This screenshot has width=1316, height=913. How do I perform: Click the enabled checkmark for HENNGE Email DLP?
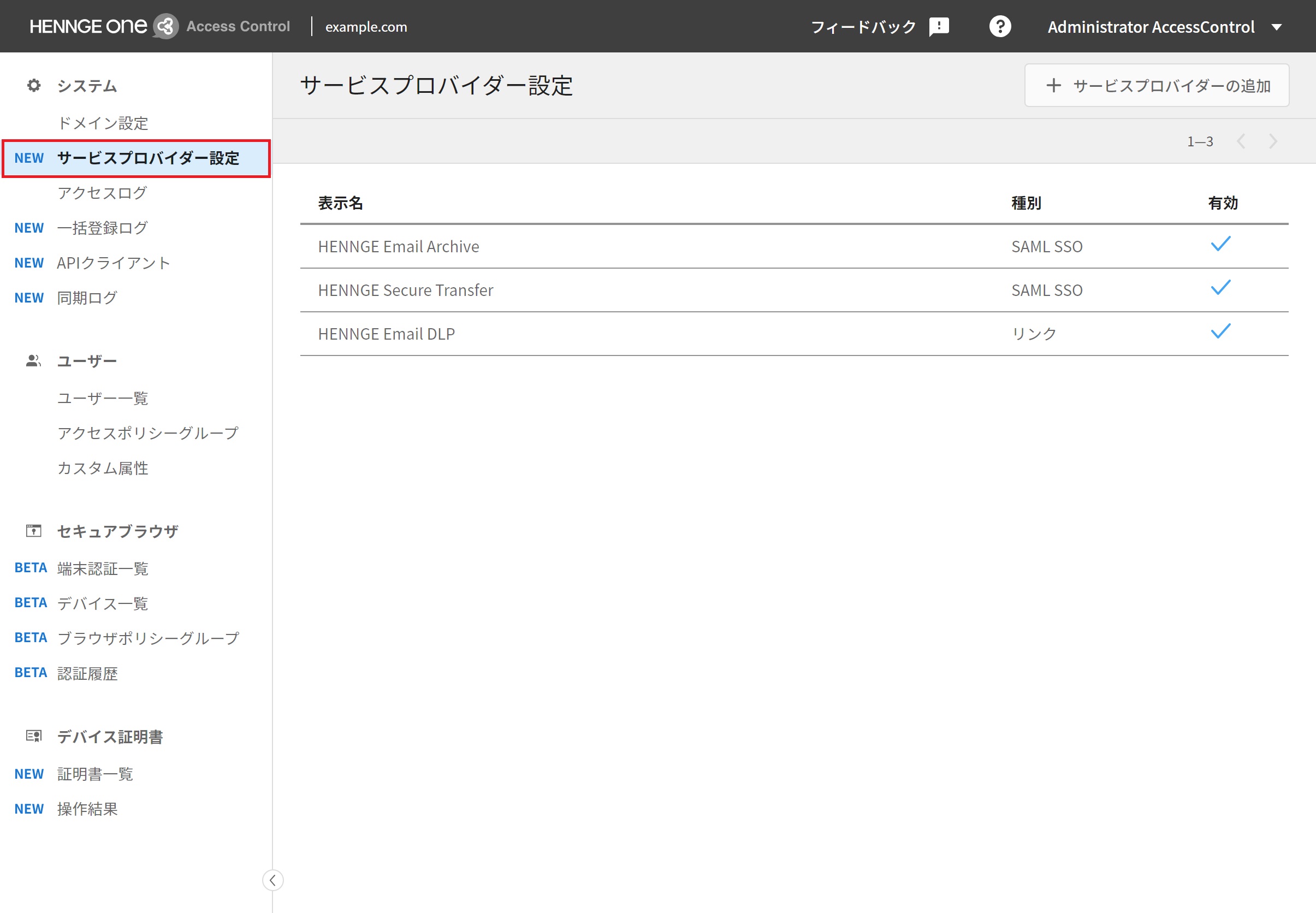tap(1220, 331)
